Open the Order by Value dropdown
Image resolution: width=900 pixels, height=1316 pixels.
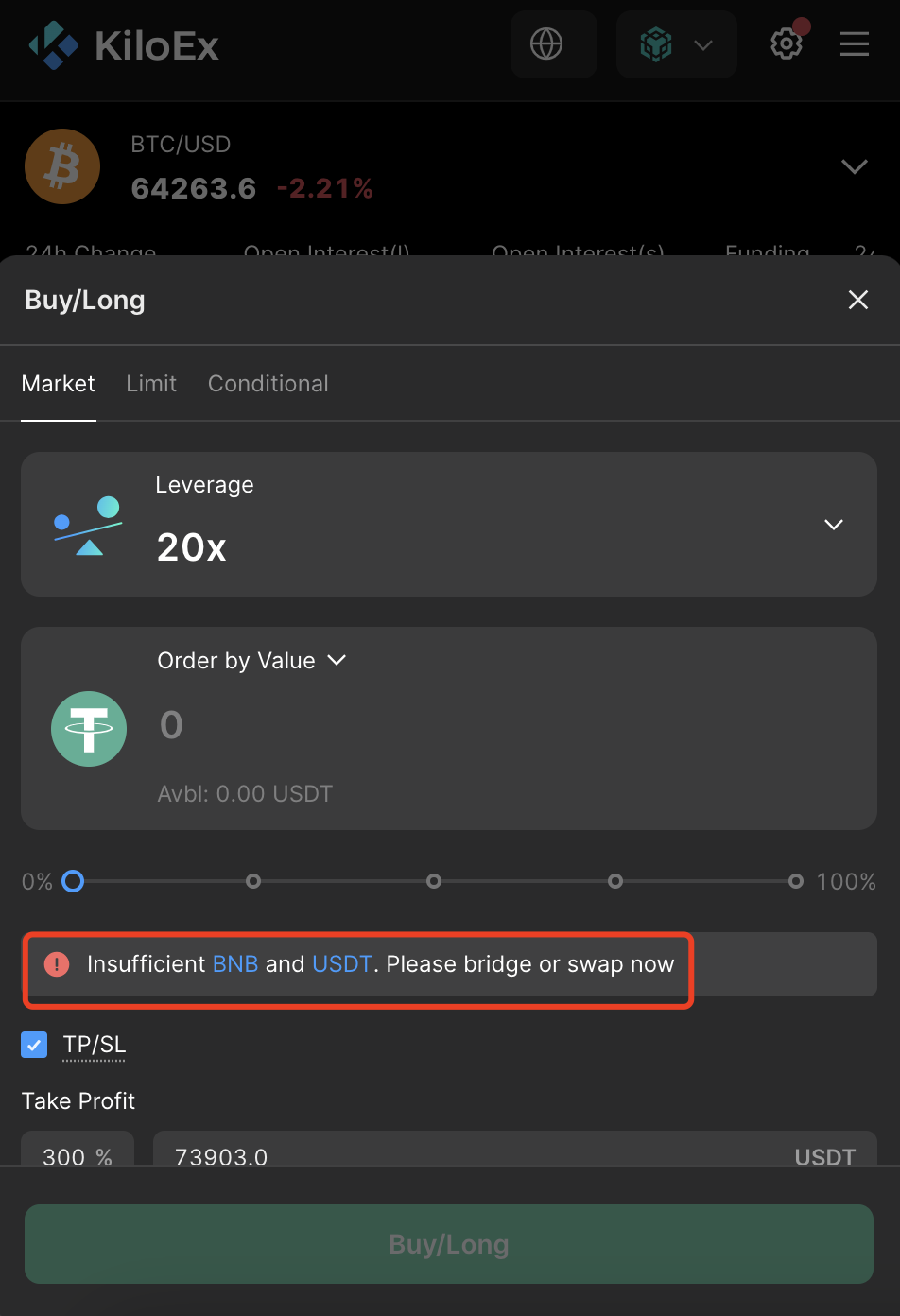click(252, 660)
